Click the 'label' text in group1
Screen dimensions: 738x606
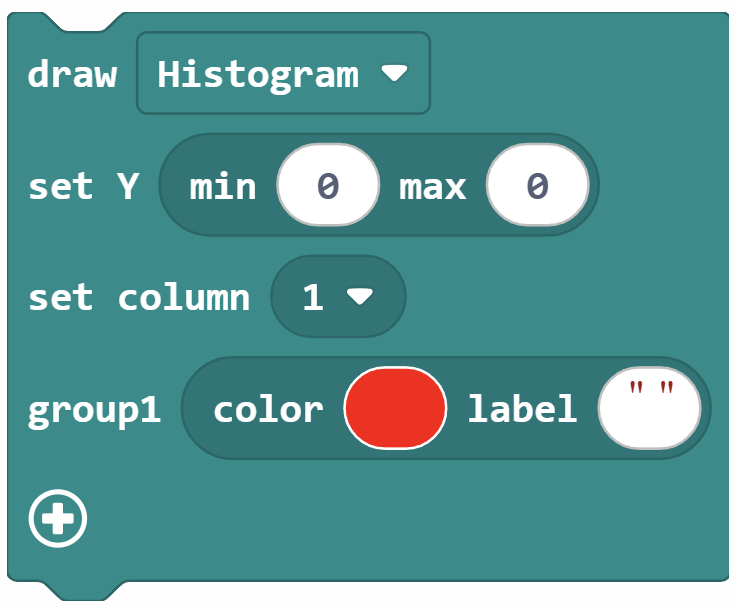pos(522,407)
